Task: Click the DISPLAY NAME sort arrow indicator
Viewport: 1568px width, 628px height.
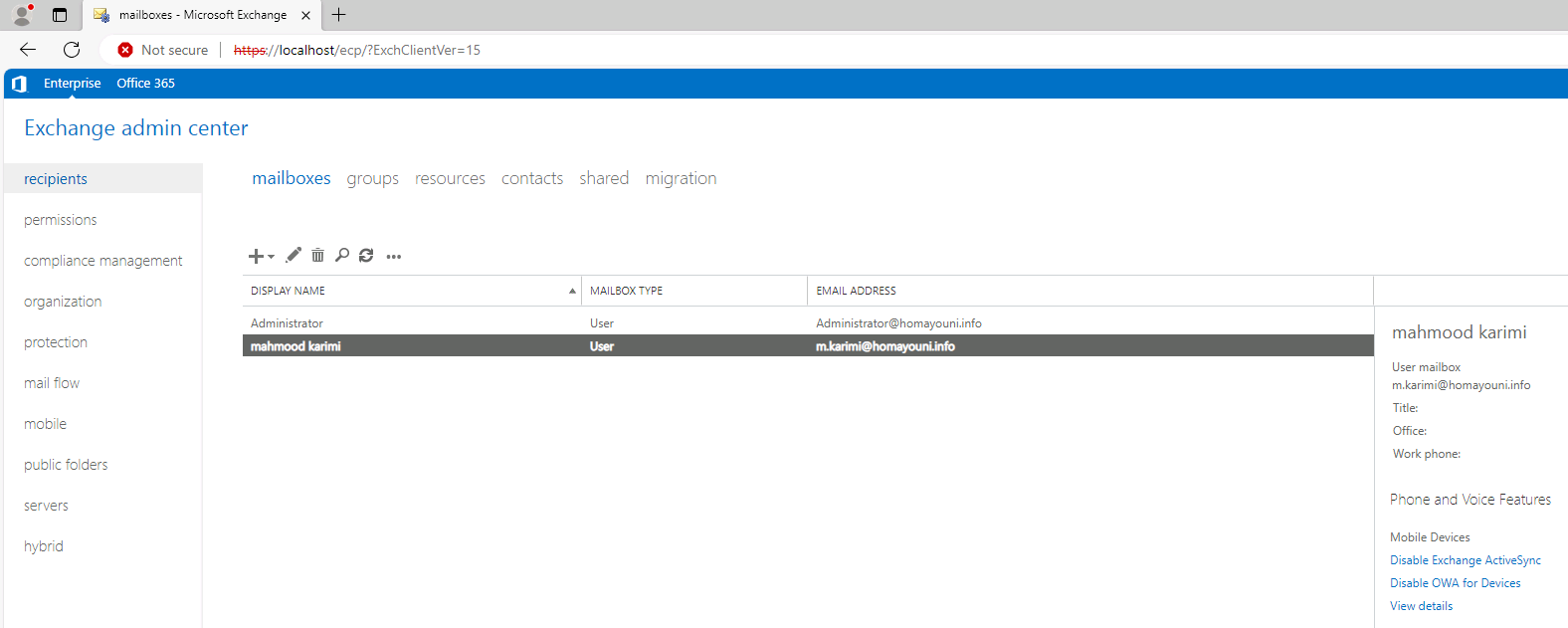Action: 572,291
